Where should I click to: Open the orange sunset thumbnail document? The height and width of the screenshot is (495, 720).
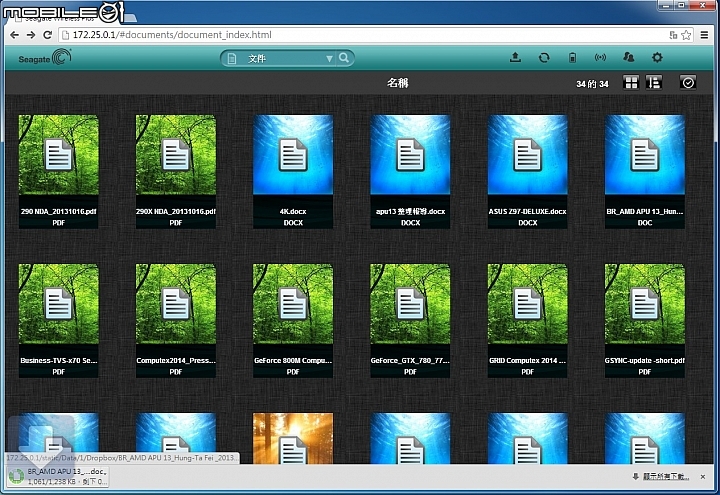pos(293,438)
